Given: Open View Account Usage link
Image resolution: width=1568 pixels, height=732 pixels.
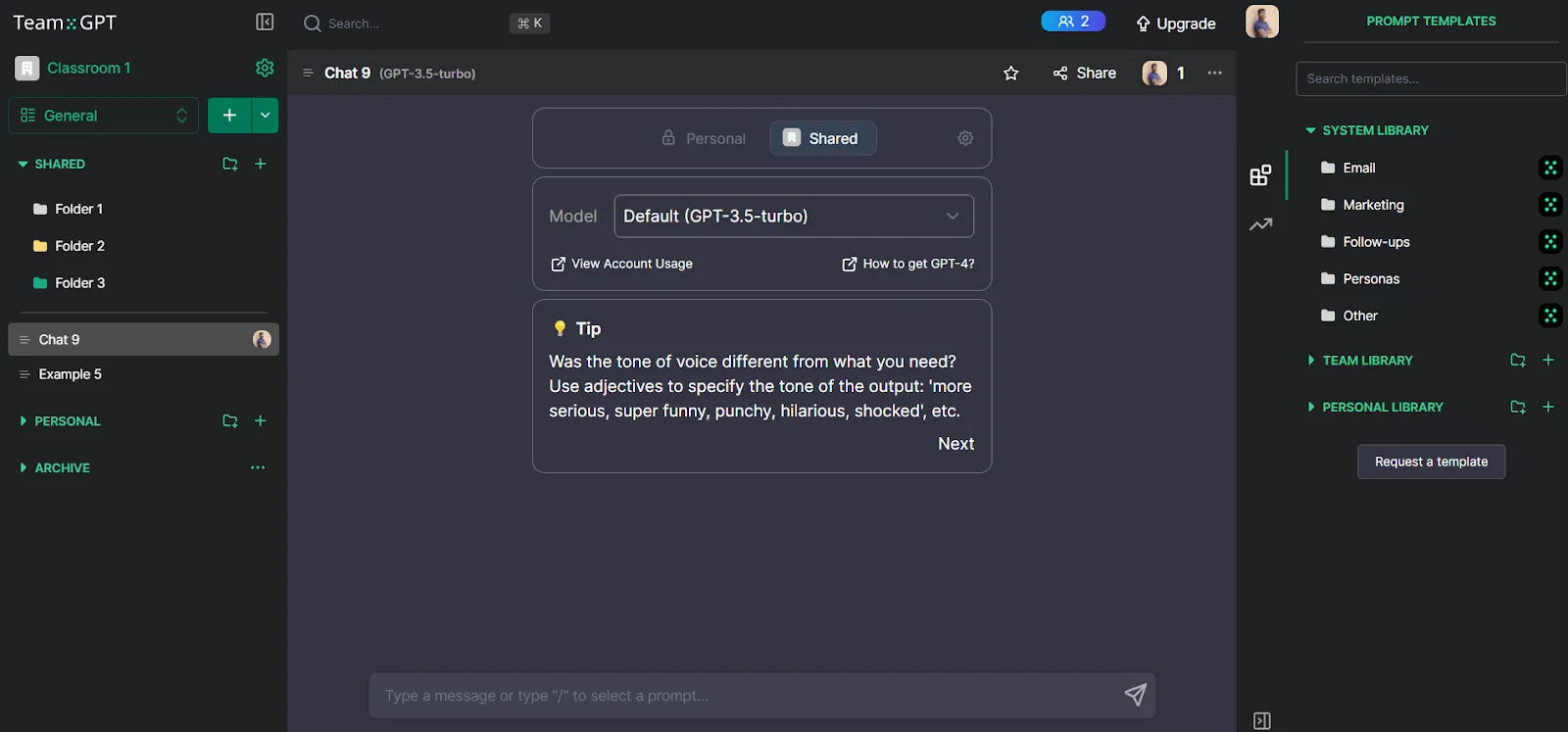Looking at the screenshot, I should click(621, 264).
